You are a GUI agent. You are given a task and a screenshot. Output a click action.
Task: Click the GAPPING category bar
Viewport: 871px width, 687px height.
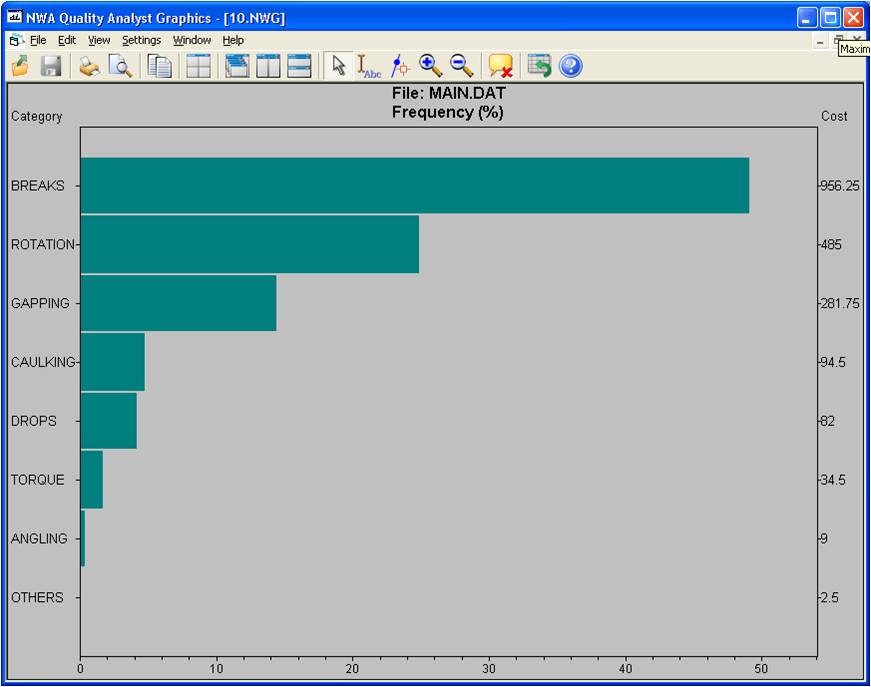[x=178, y=303]
